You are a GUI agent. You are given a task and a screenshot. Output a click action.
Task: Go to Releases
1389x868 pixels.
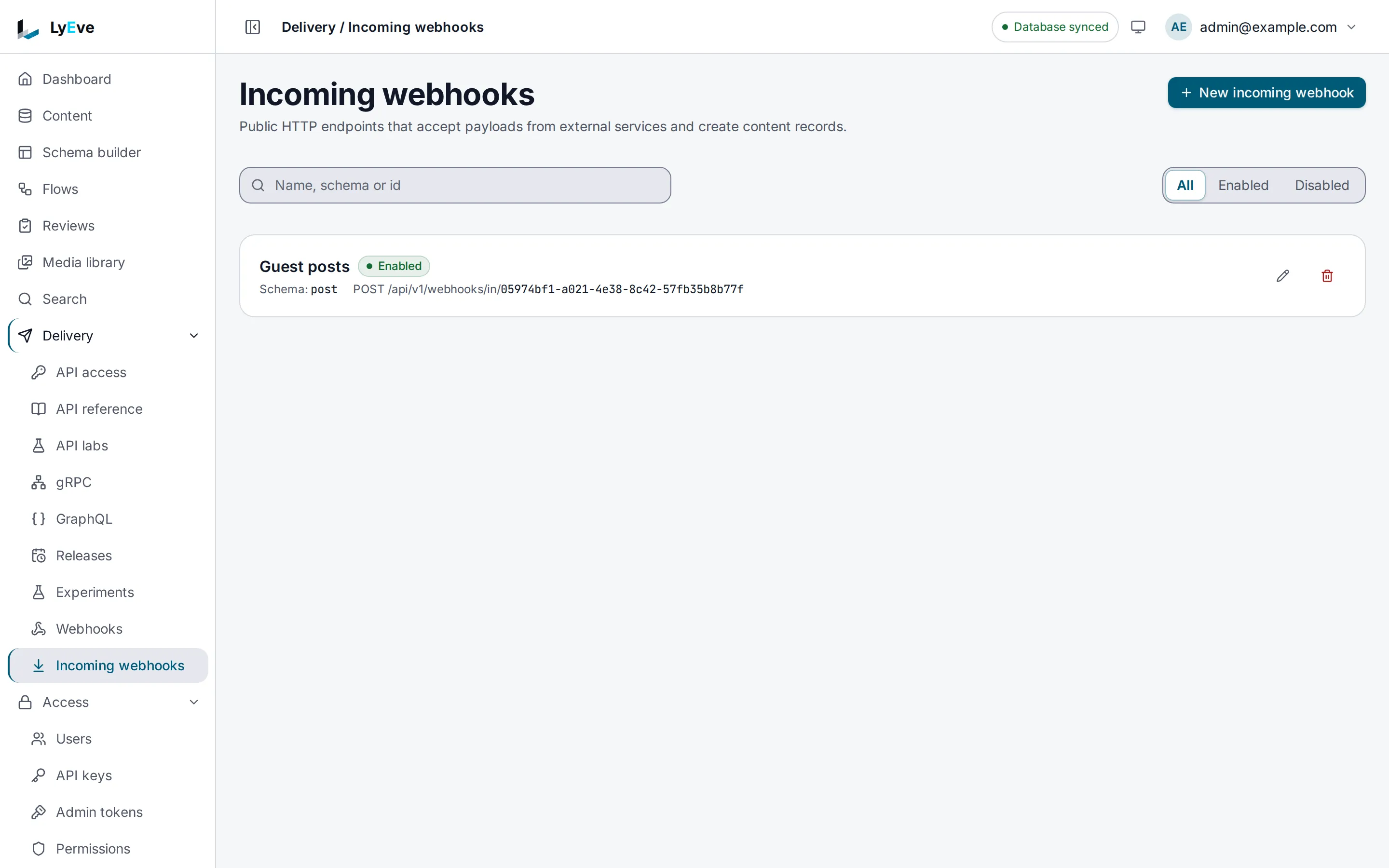click(108, 556)
